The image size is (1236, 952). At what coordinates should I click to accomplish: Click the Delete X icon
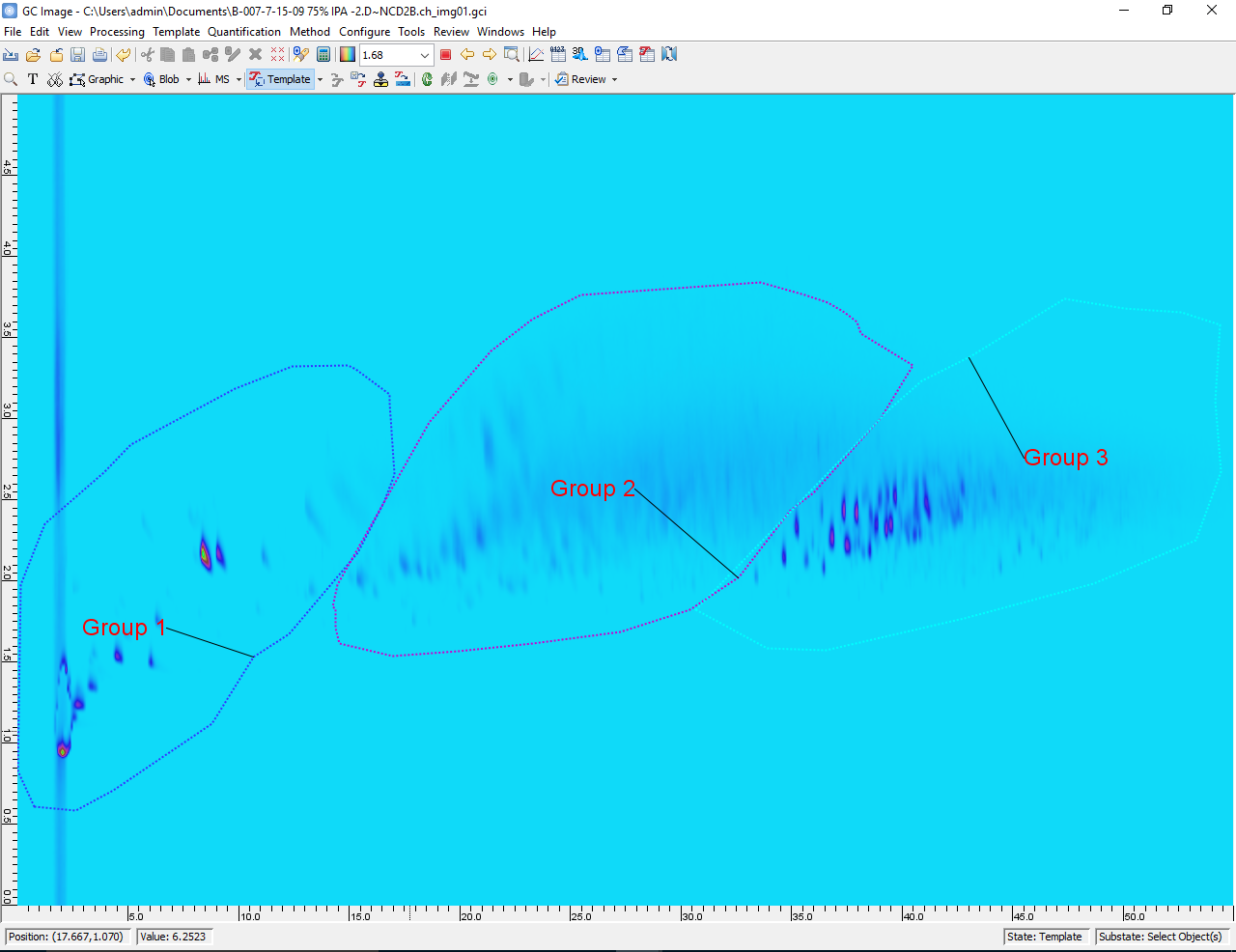click(x=255, y=55)
